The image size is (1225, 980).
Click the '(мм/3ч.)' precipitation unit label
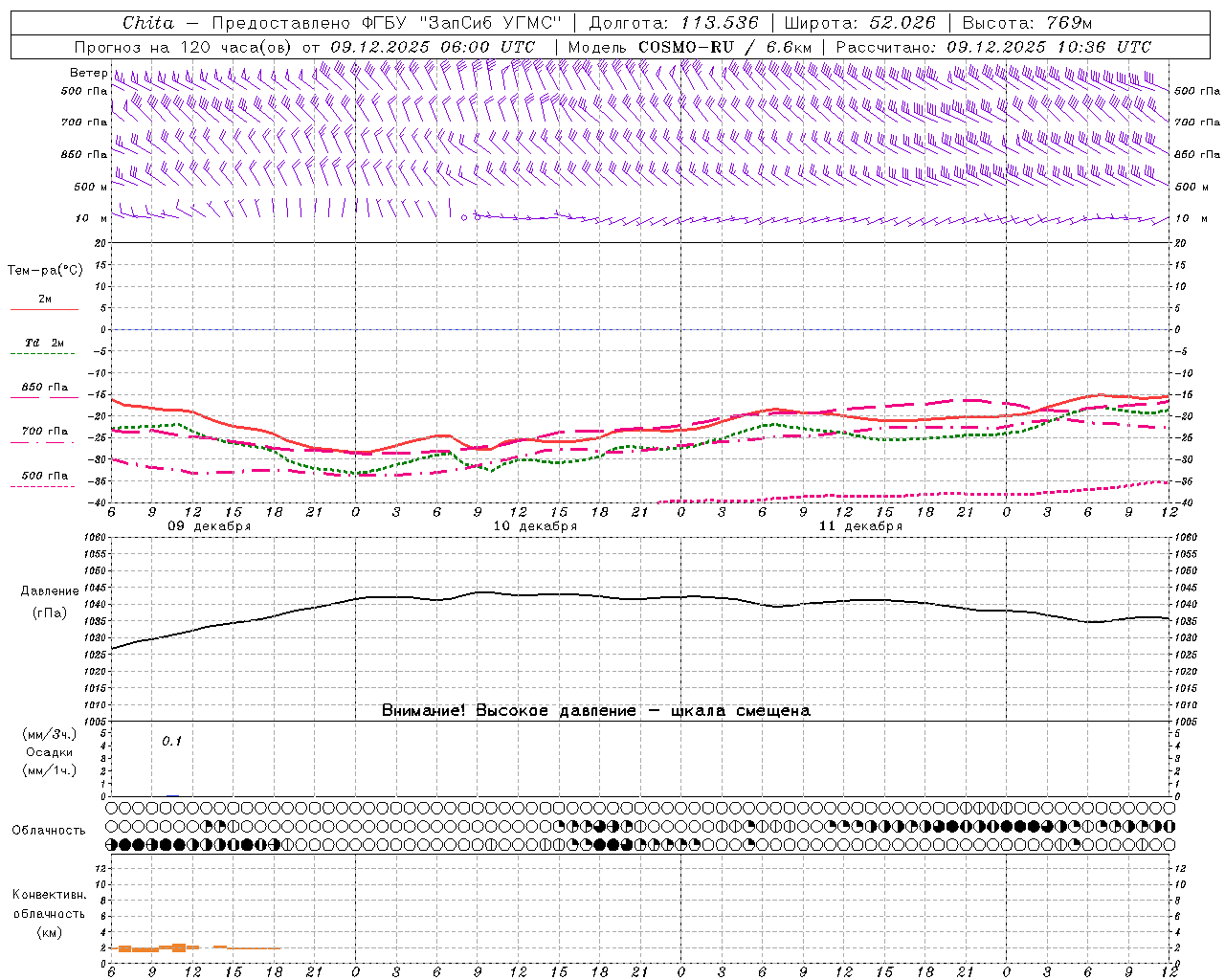click(49, 735)
